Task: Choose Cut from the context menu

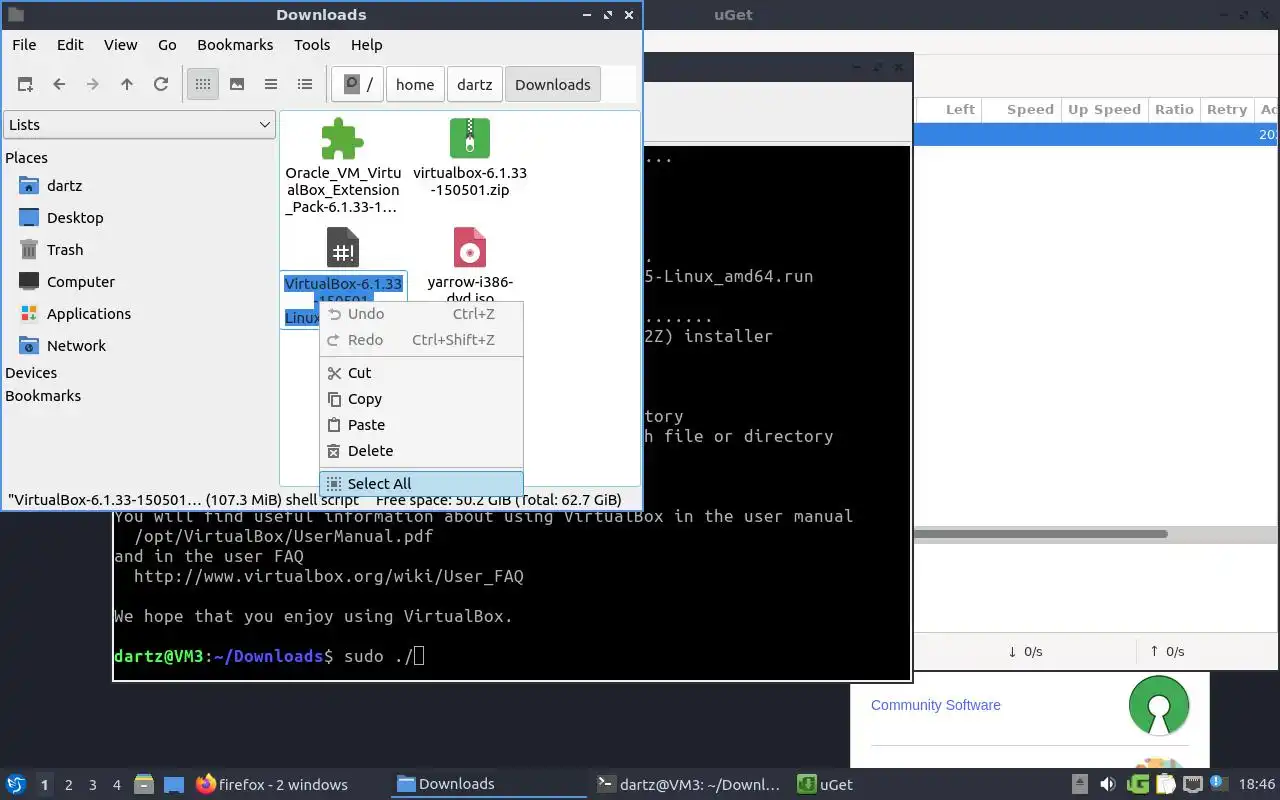Action: coord(421,373)
